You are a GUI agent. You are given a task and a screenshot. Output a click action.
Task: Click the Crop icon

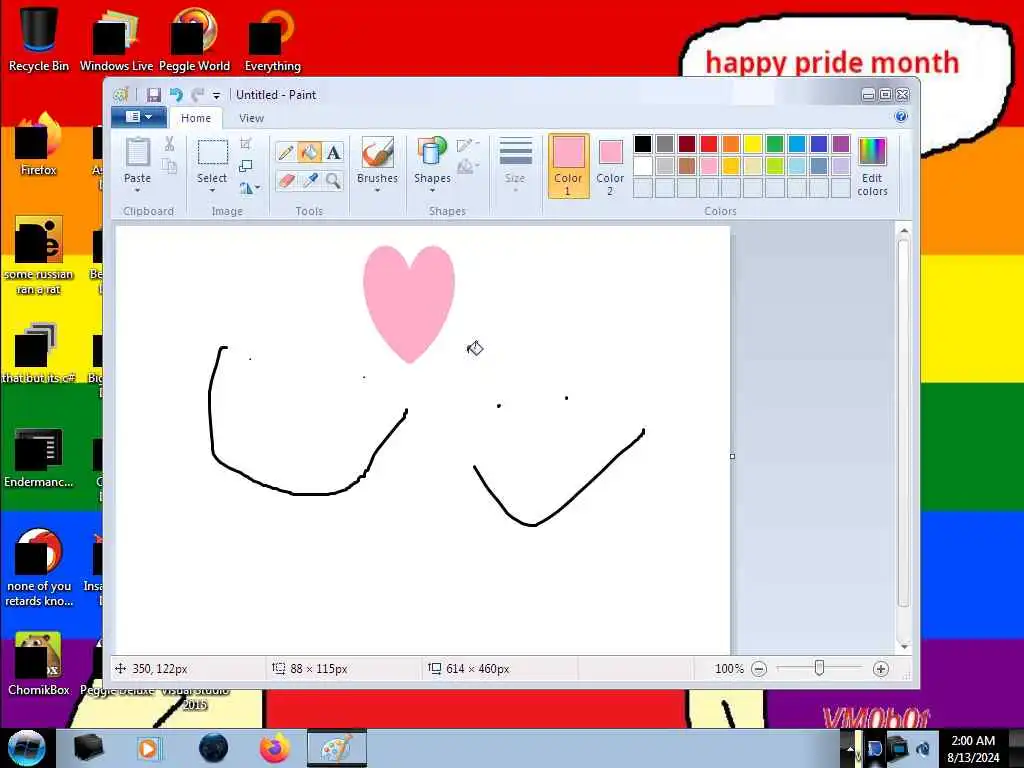(246, 144)
